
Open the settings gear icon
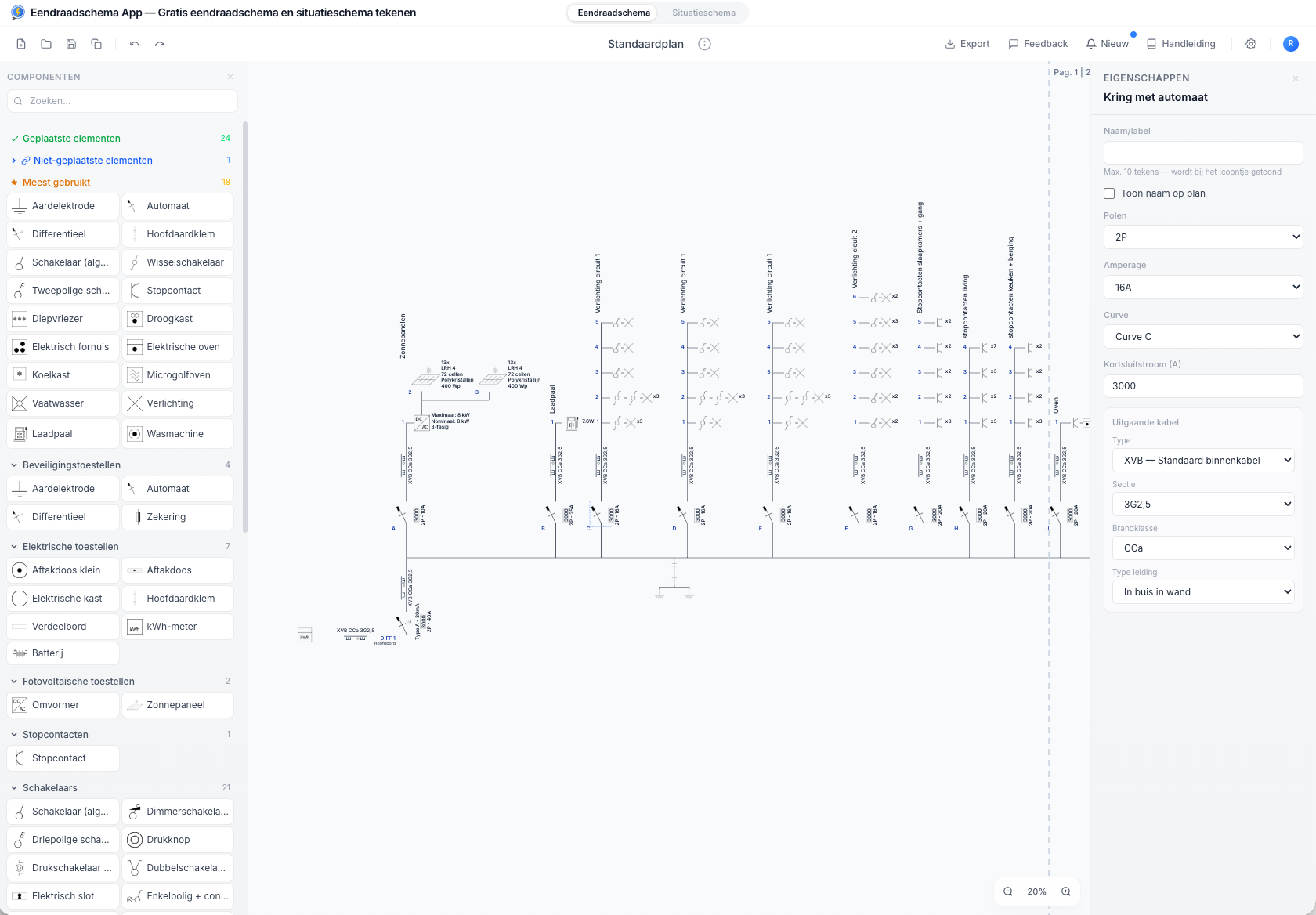coord(1251,44)
